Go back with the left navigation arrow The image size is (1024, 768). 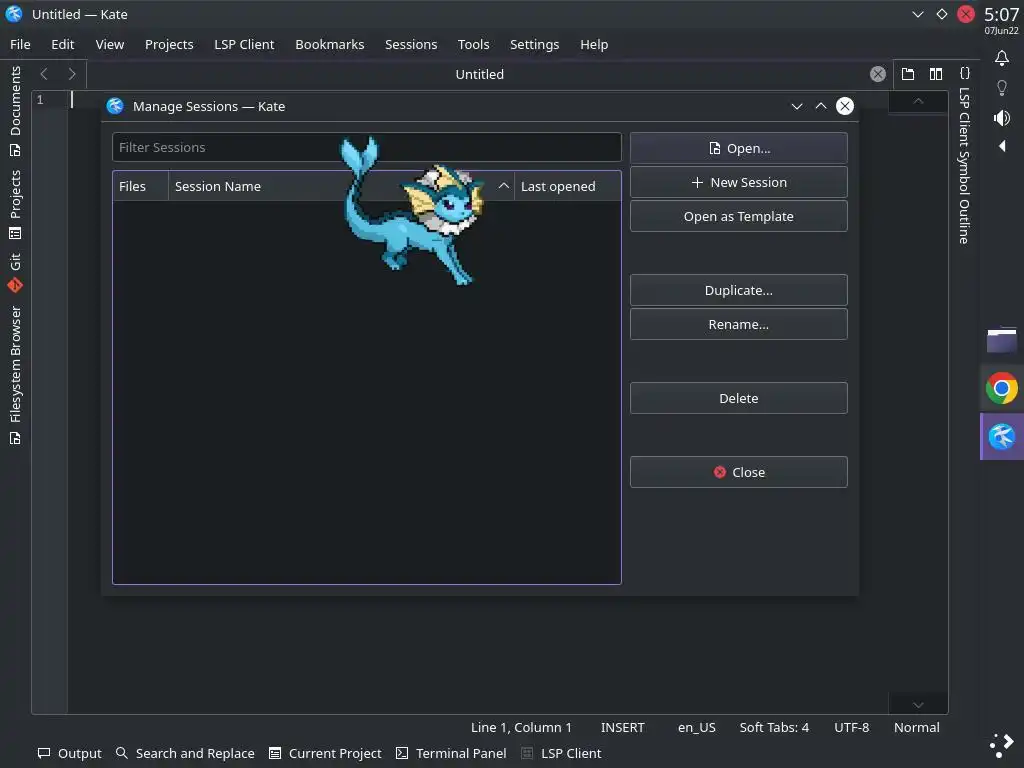pyautogui.click(x=44, y=74)
